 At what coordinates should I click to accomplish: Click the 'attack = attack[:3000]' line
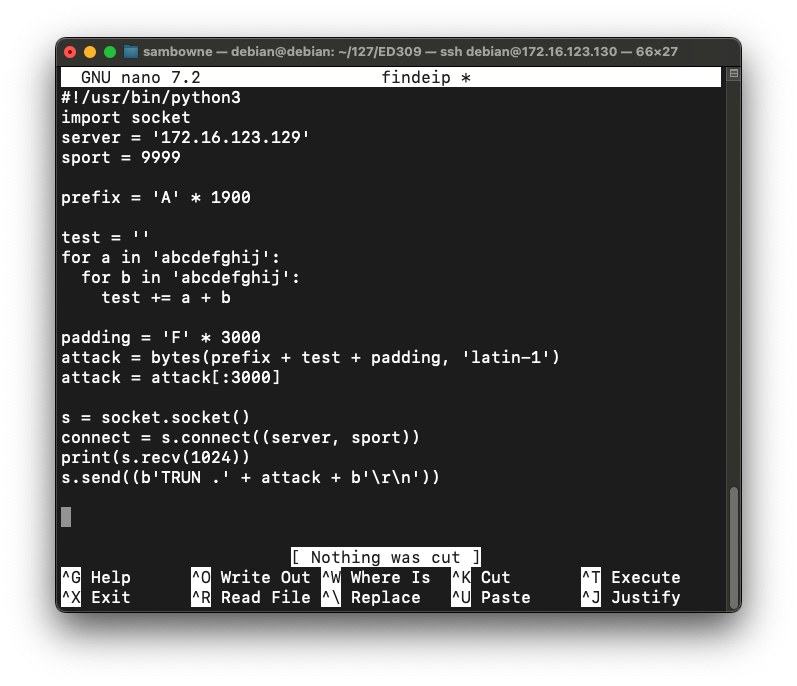pos(171,378)
